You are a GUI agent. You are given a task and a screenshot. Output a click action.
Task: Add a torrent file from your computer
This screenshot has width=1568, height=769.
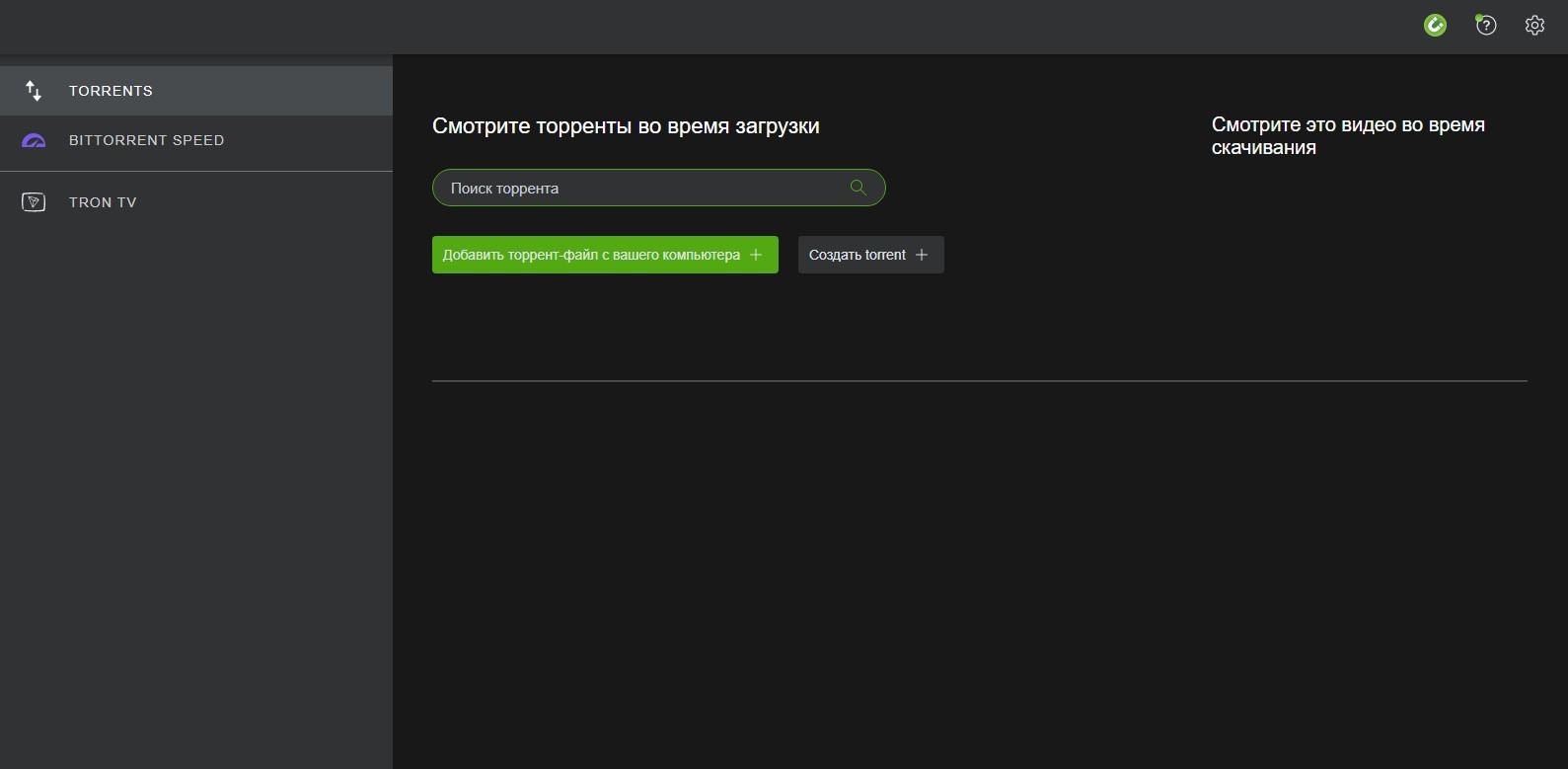pos(605,255)
